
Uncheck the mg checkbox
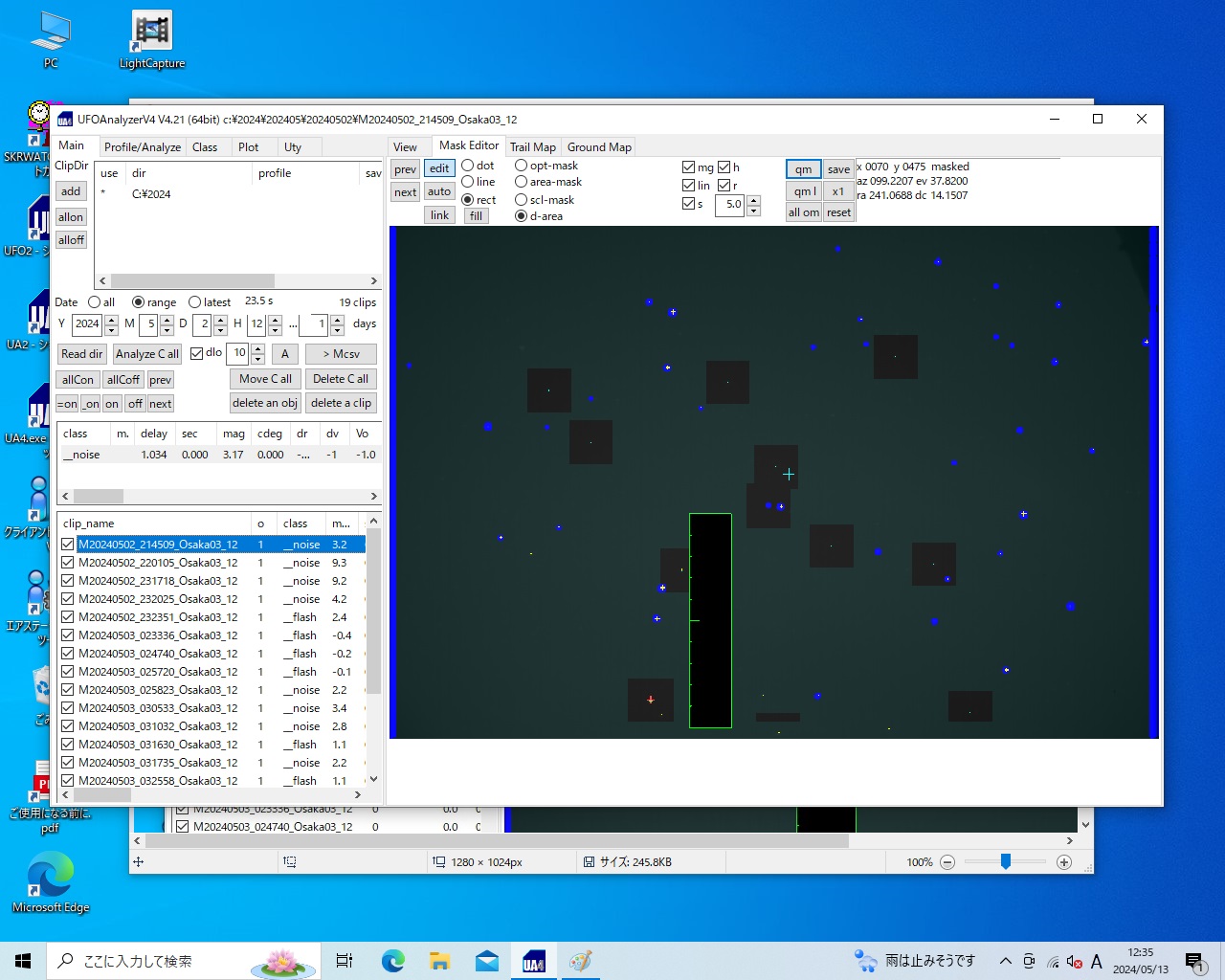[x=688, y=167]
